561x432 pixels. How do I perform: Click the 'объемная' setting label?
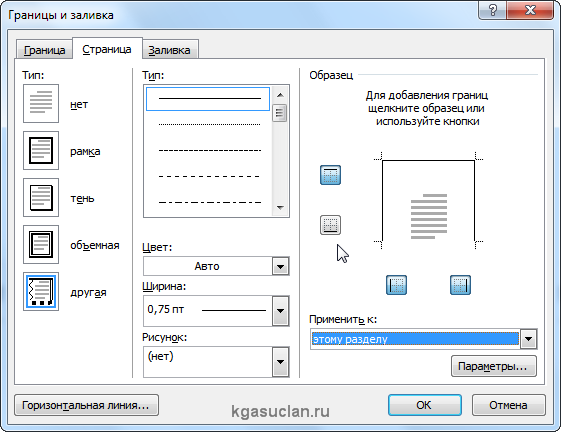[x=95, y=245]
